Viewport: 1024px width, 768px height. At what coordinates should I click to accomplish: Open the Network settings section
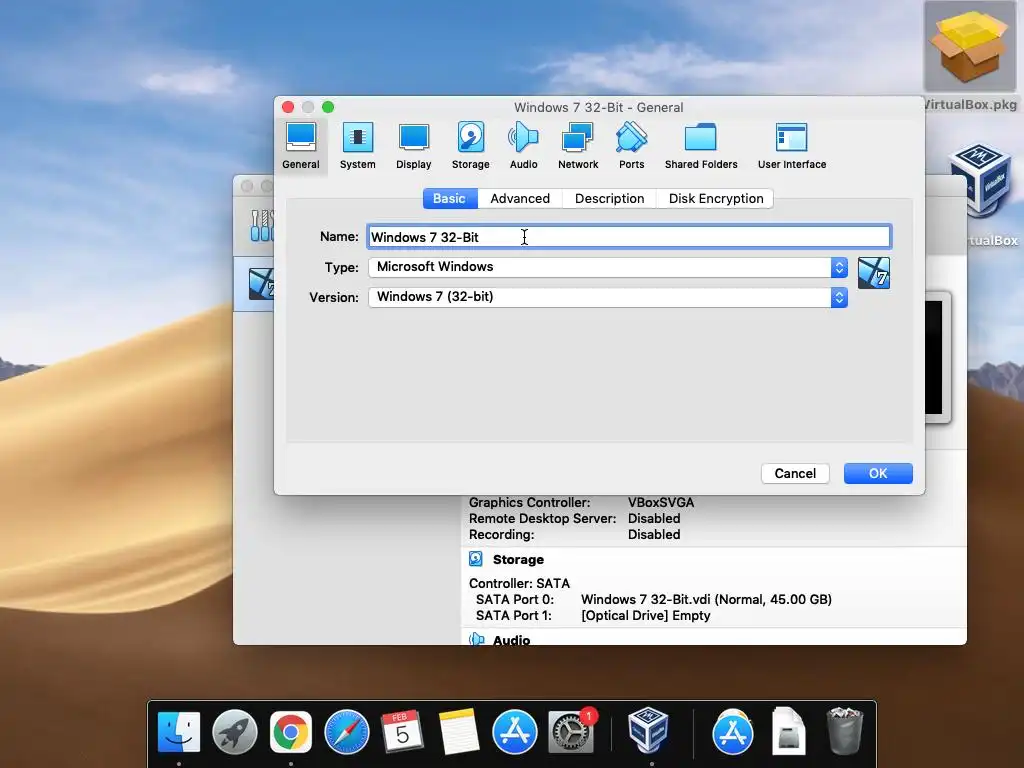click(x=578, y=146)
